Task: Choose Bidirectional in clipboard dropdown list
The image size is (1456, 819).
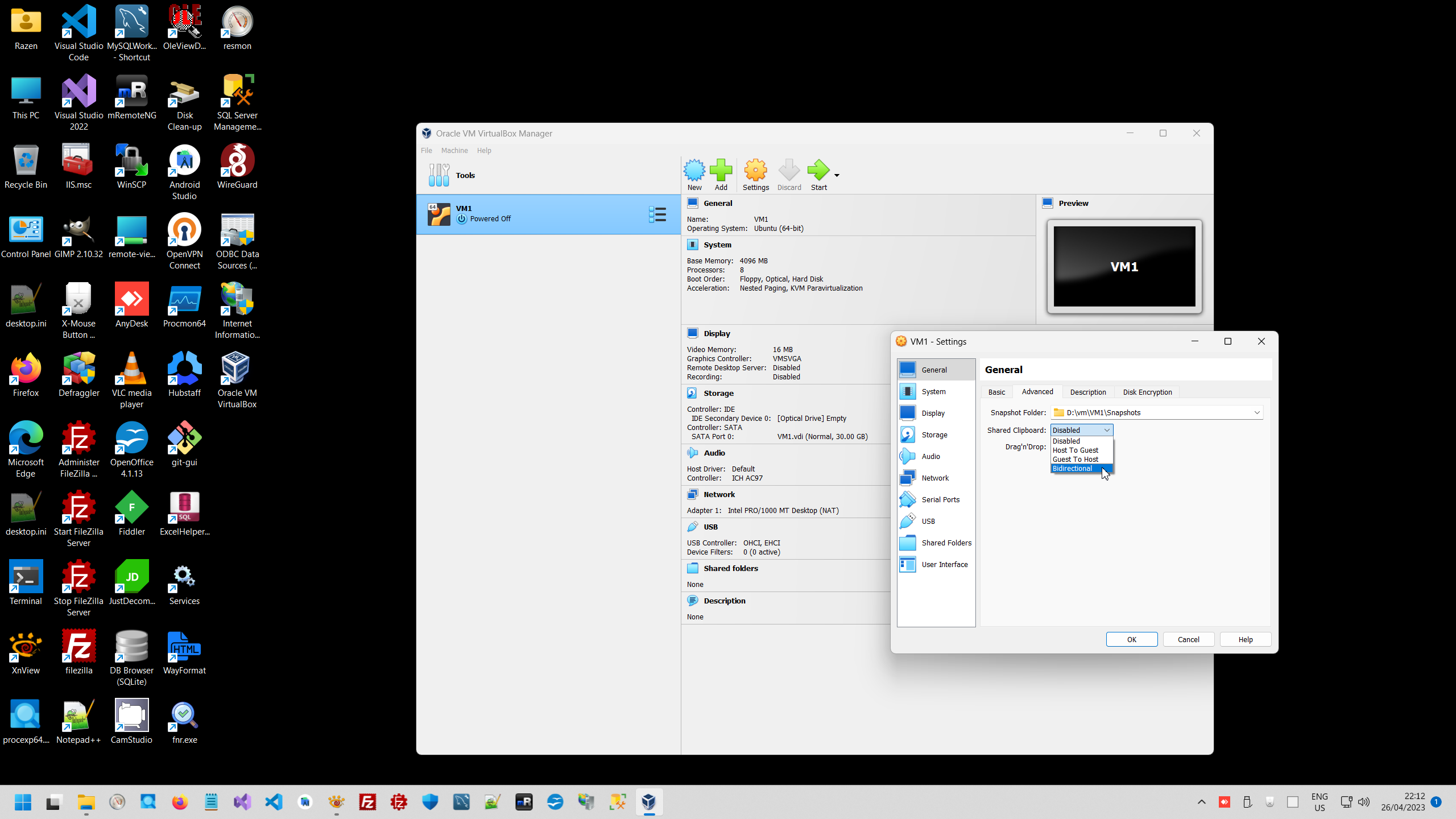Action: point(1072,469)
